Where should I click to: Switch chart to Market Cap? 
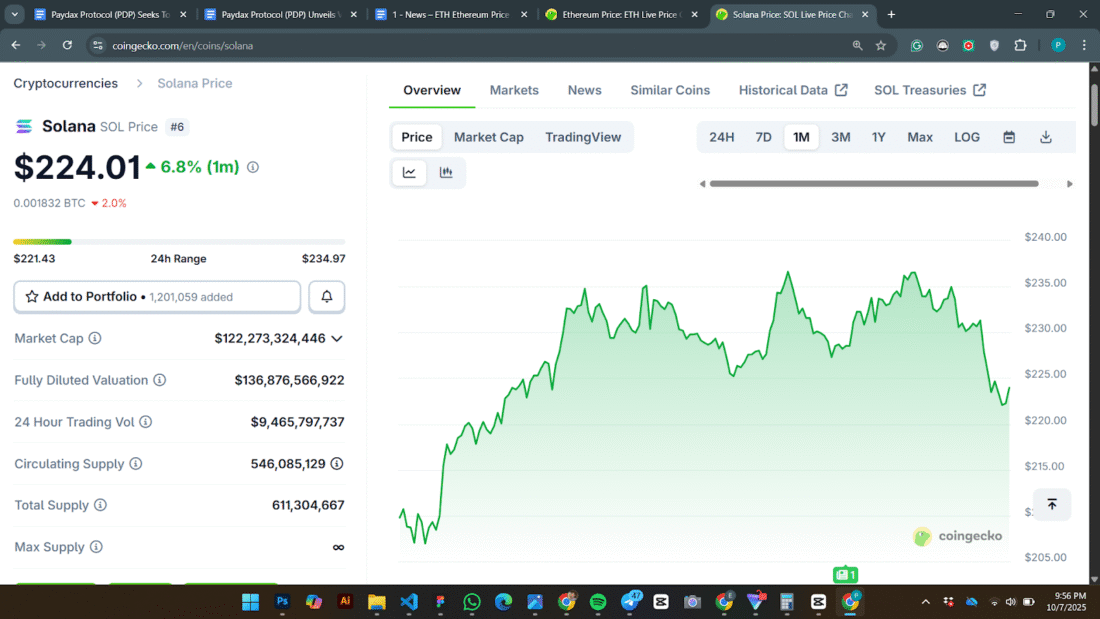488,137
